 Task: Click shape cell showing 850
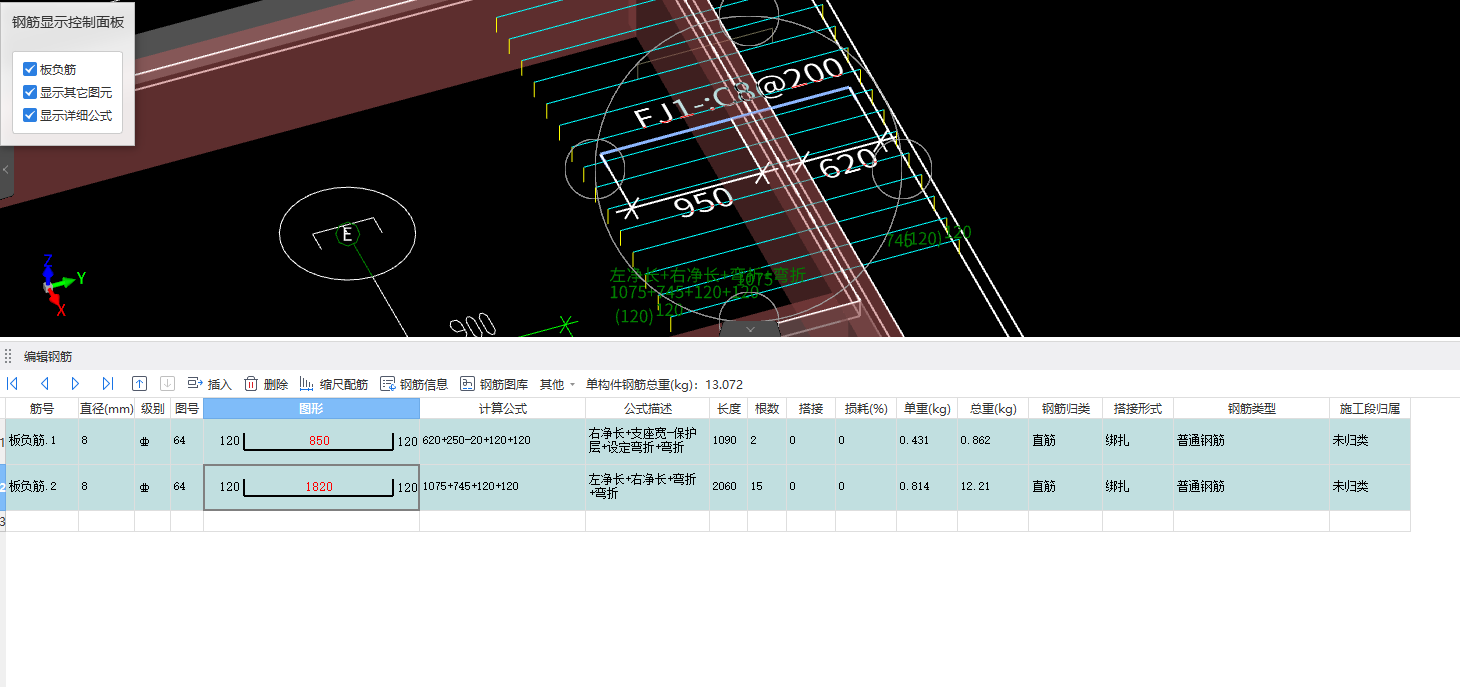coord(311,441)
